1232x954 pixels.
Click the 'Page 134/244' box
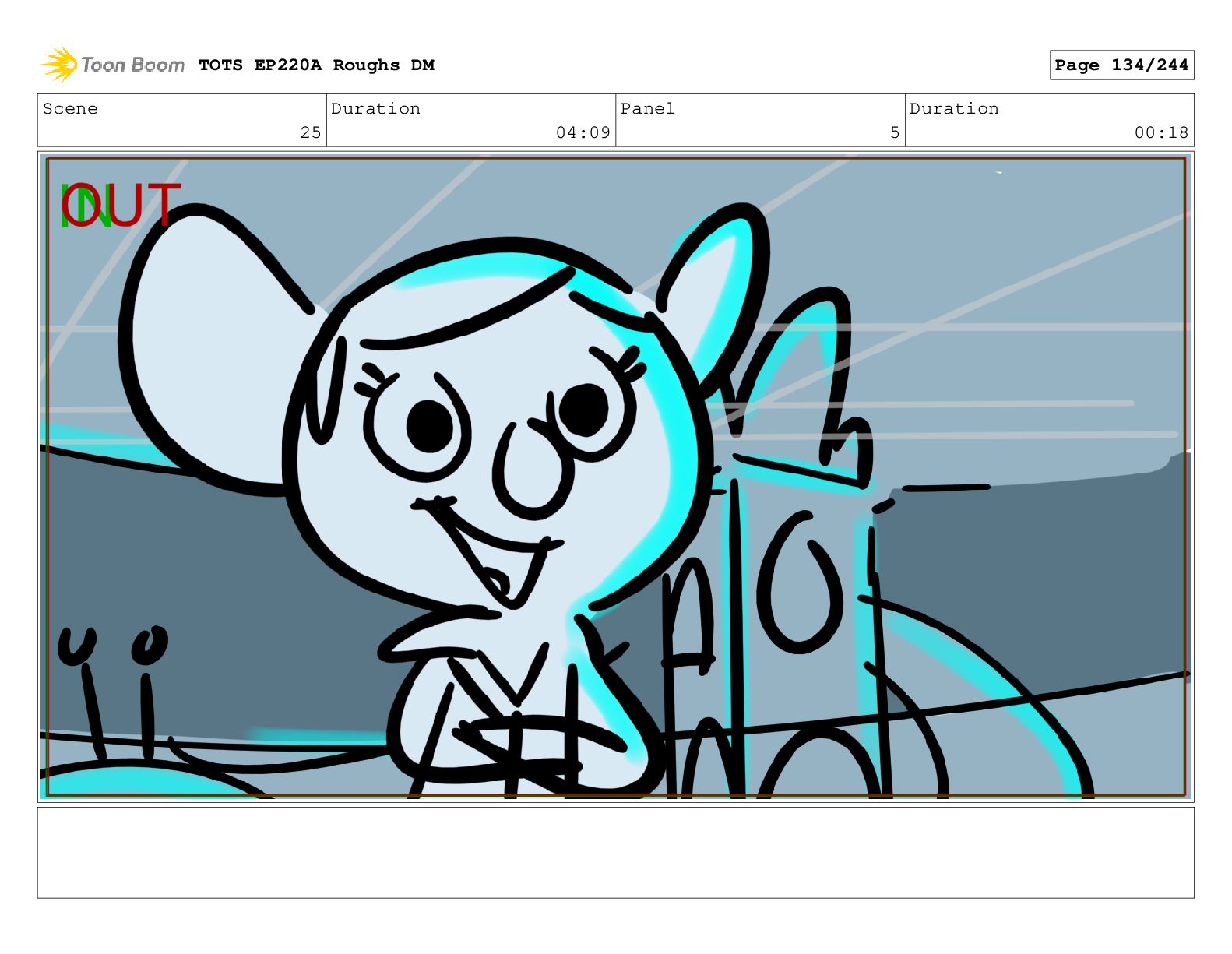pyautogui.click(x=1121, y=65)
